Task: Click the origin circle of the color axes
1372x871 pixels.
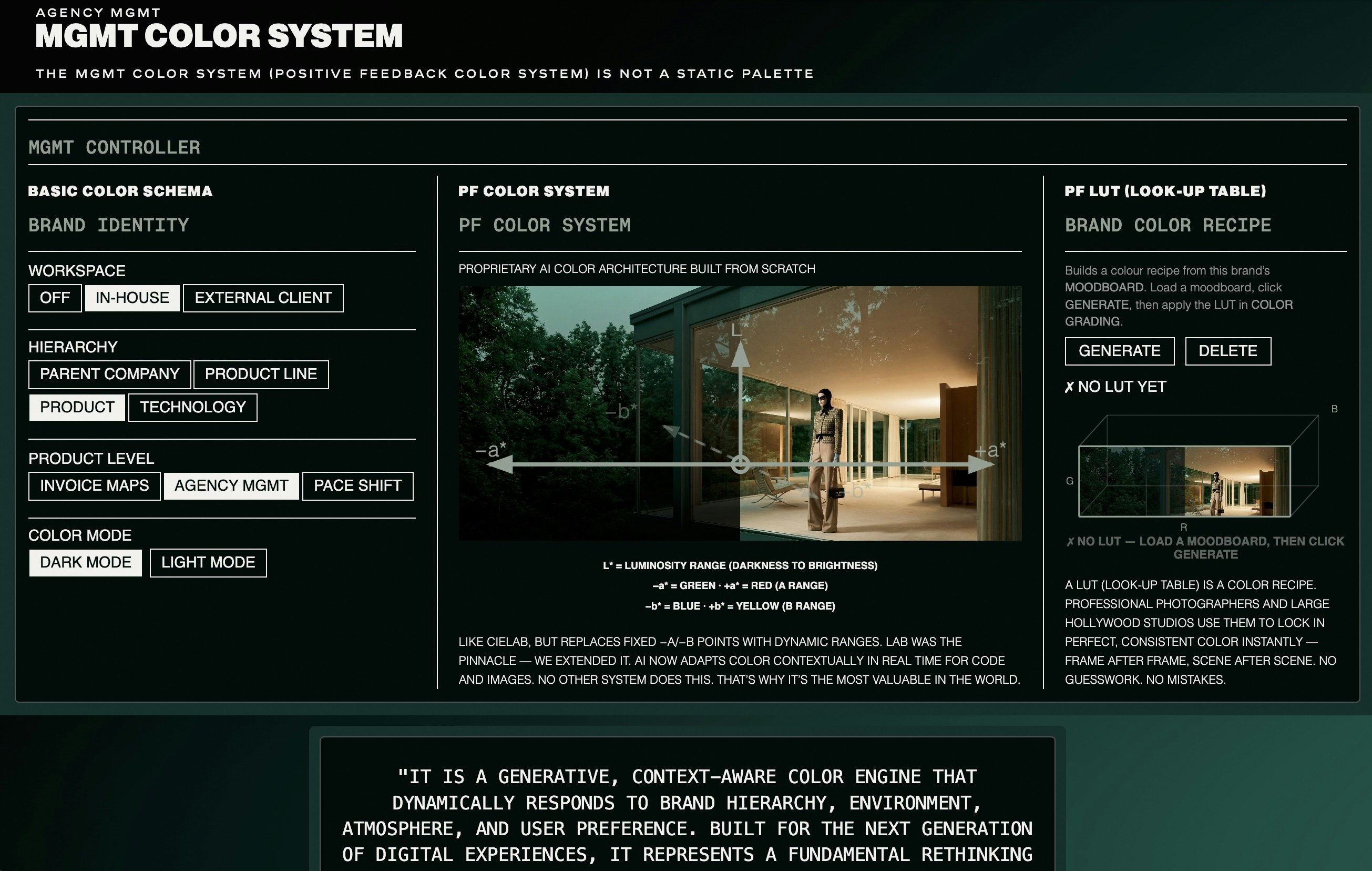Action: click(x=740, y=464)
